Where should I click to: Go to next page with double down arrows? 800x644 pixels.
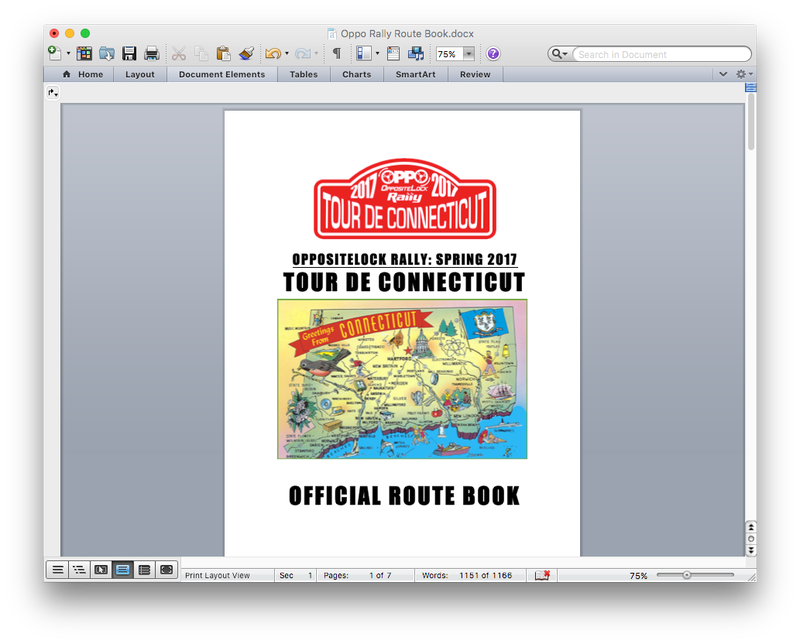[751, 550]
